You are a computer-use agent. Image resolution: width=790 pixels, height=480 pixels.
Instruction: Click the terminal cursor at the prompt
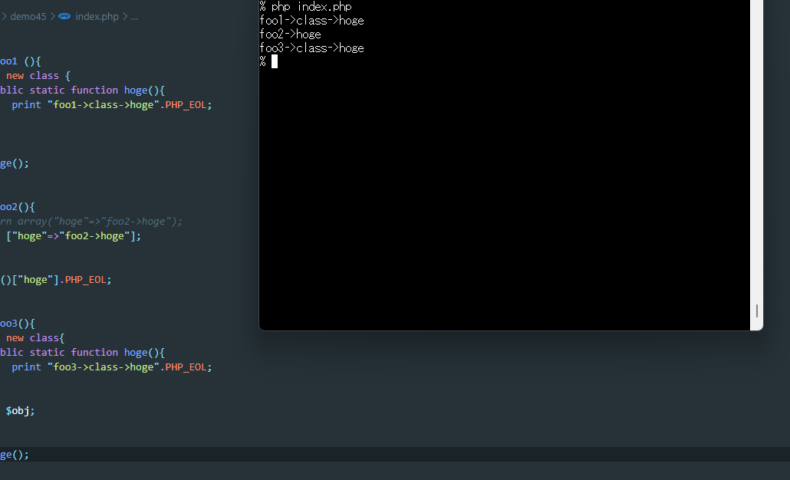(x=275, y=61)
